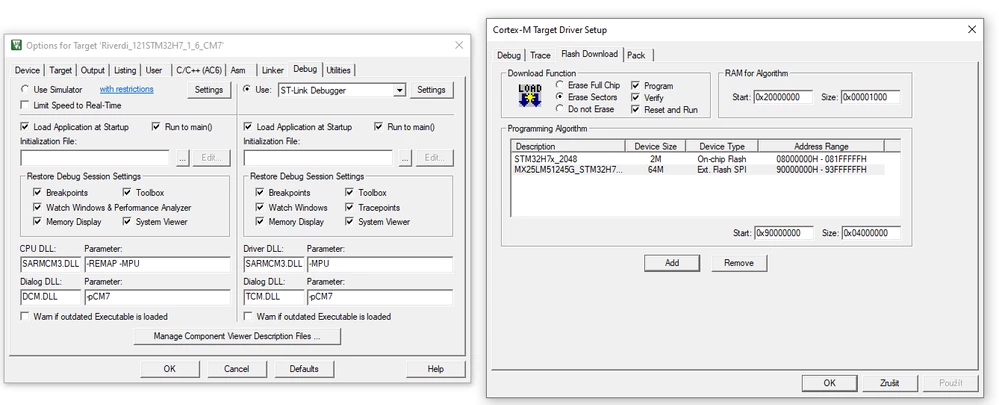Viewport: 999px width, 405px height.
Task: Open the User tab
Action: [154, 70]
